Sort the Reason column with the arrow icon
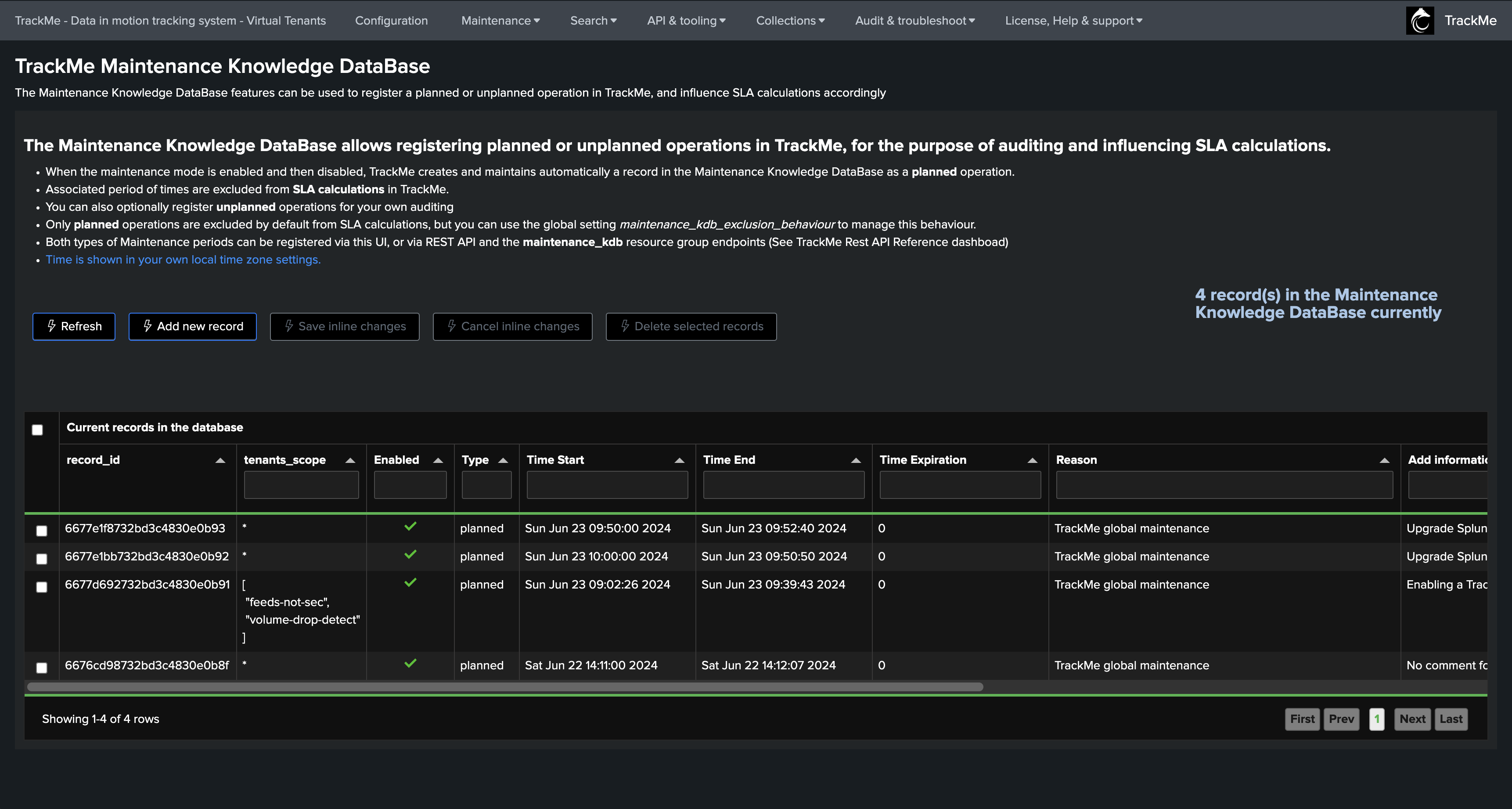The height and width of the screenshot is (809, 1512). point(1384,460)
